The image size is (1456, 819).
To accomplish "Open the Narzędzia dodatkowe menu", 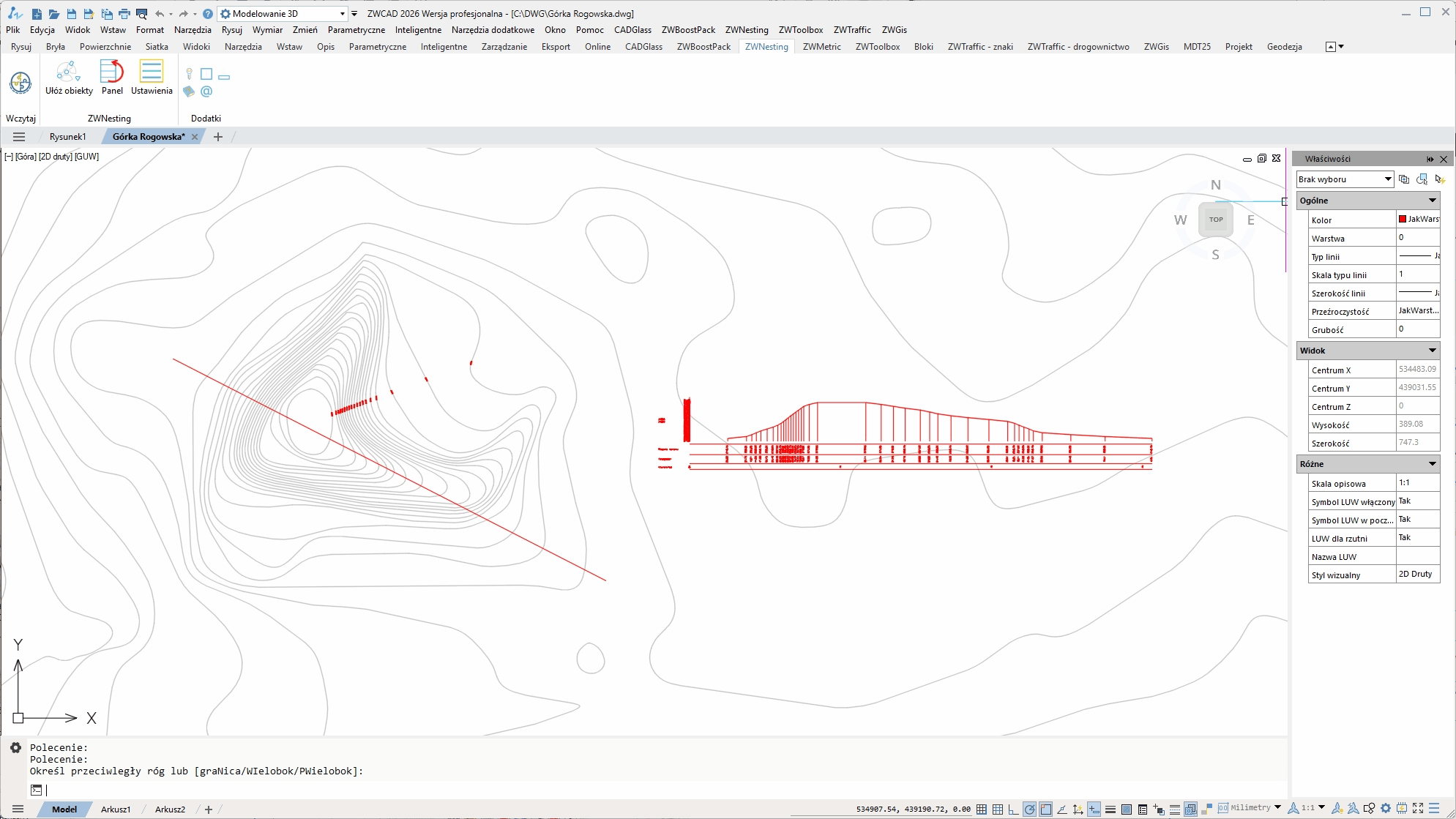I will (x=493, y=30).
